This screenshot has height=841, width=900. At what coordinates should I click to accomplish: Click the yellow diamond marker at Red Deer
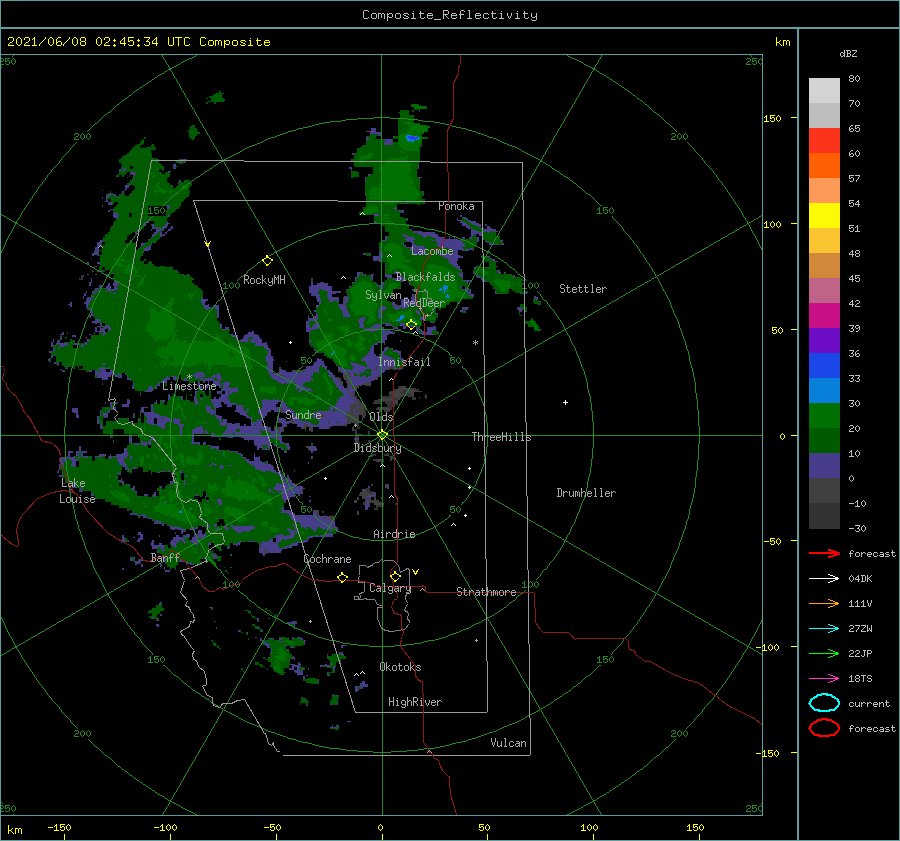[x=411, y=325]
